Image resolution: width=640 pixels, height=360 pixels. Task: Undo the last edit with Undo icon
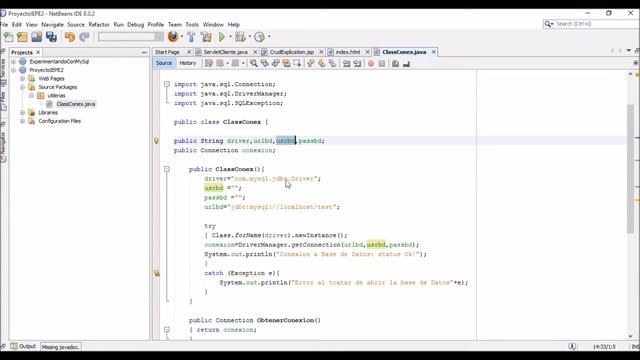70,37
